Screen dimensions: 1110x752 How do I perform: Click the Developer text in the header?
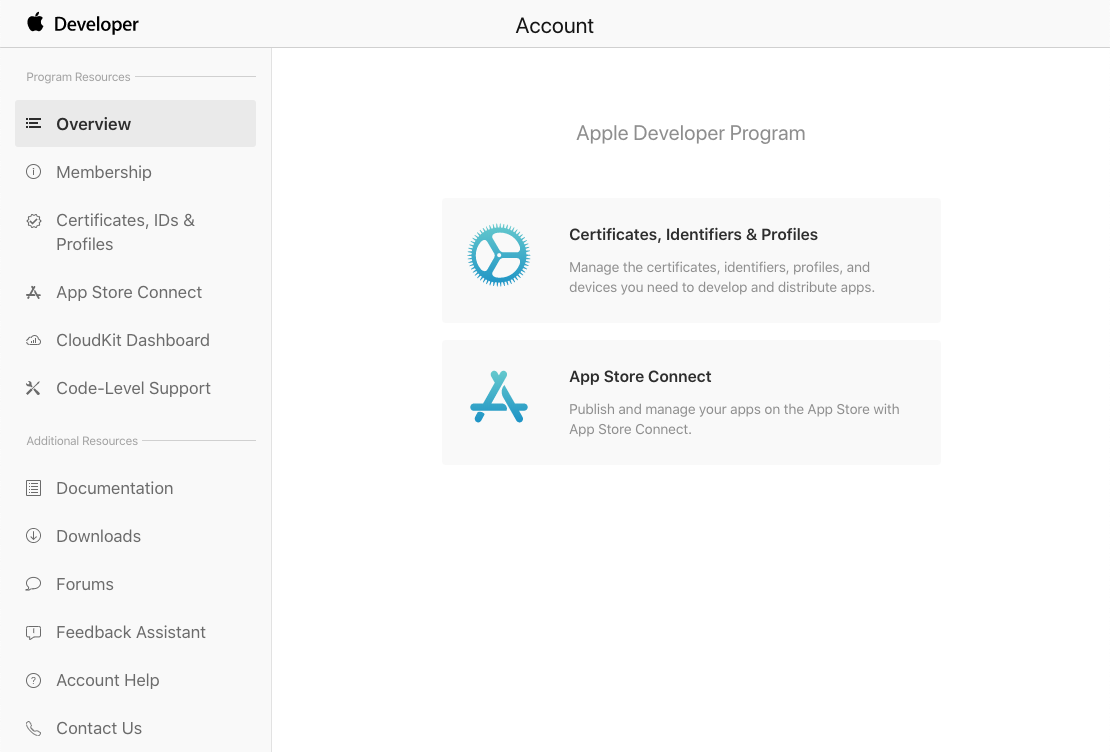[96, 24]
